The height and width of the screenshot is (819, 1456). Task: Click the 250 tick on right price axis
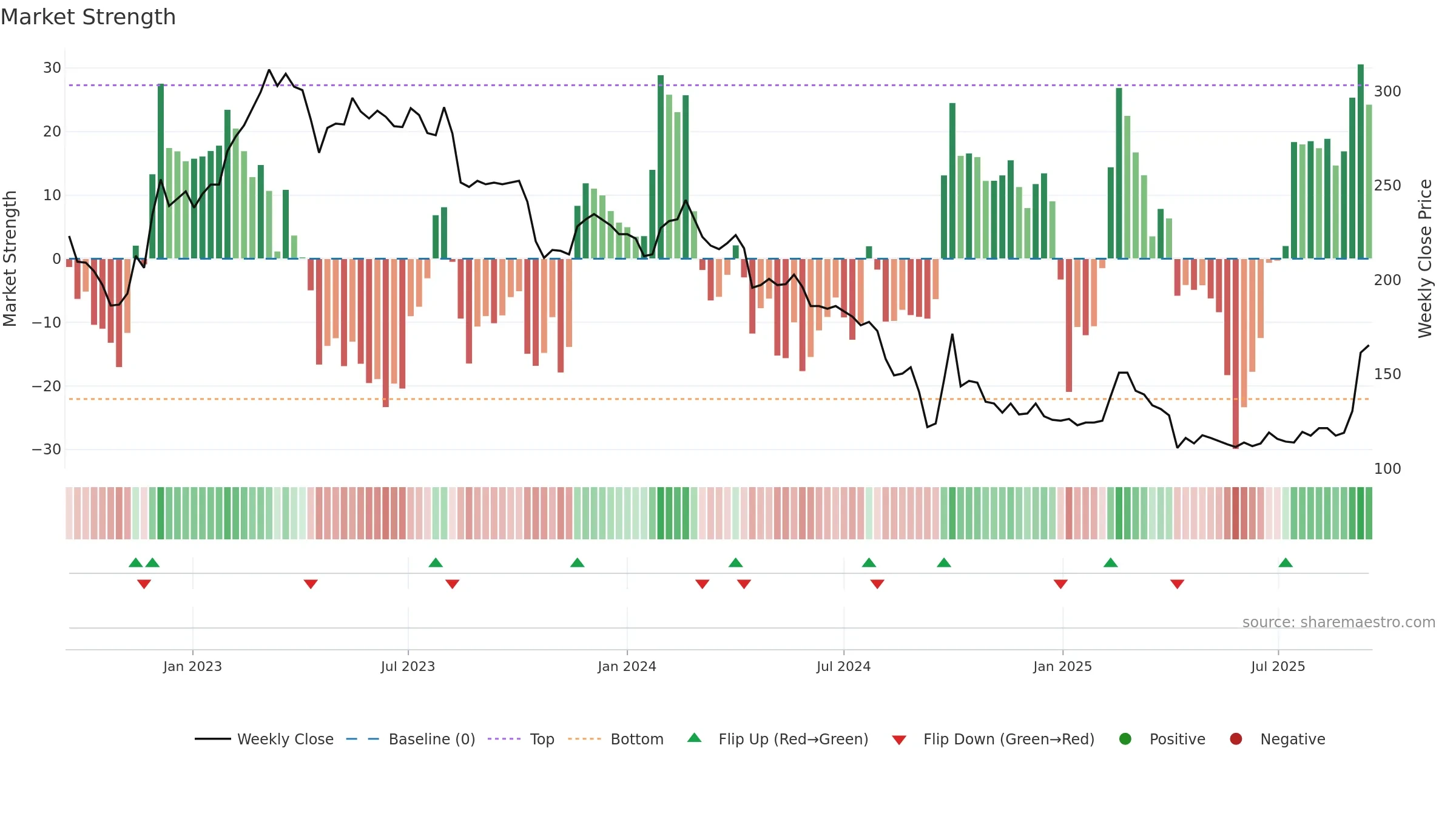click(x=1387, y=186)
